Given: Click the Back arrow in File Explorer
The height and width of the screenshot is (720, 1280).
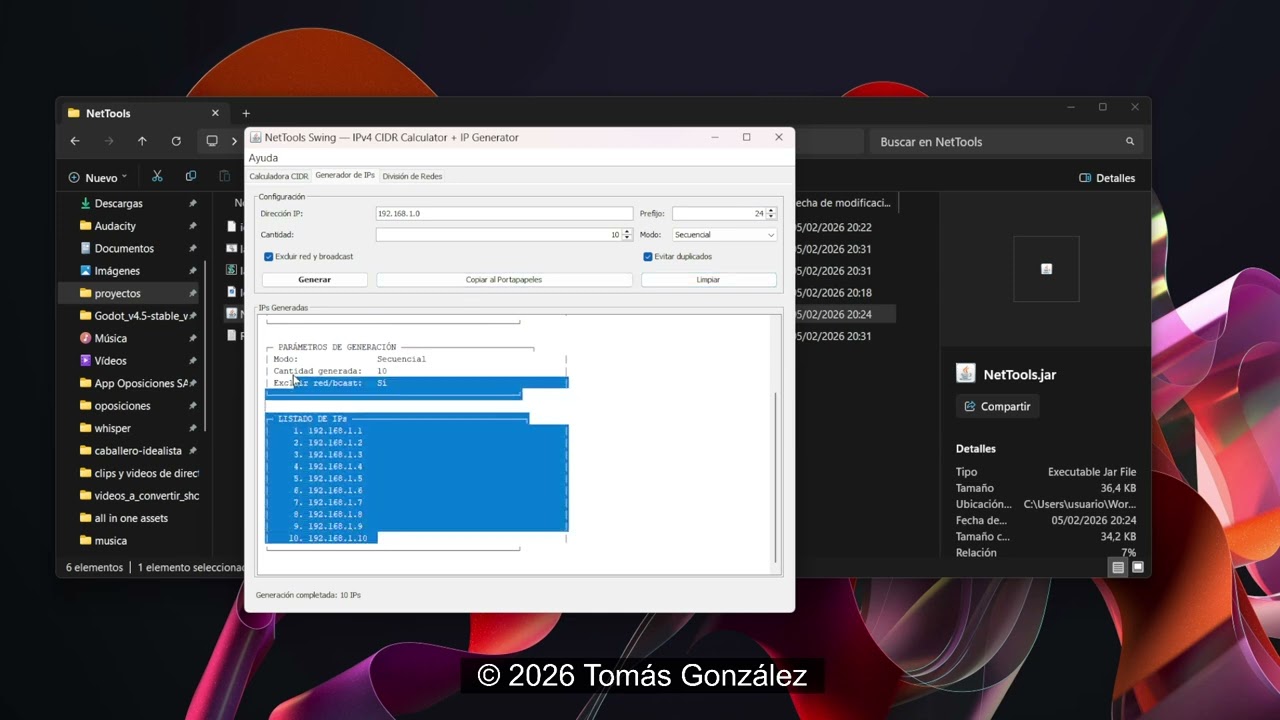Looking at the screenshot, I should (75, 141).
